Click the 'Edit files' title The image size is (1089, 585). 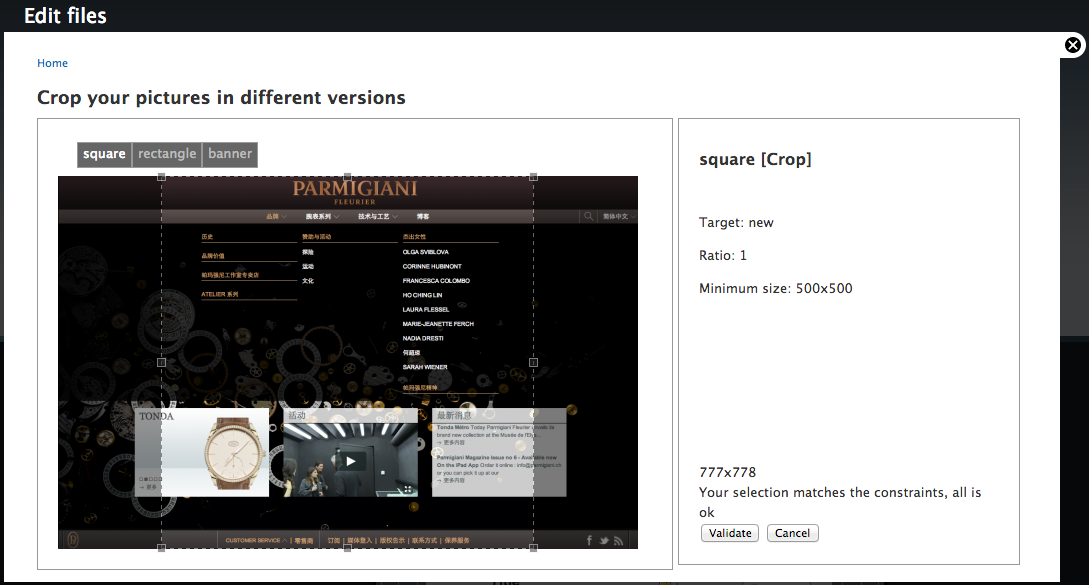[x=65, y=16]
